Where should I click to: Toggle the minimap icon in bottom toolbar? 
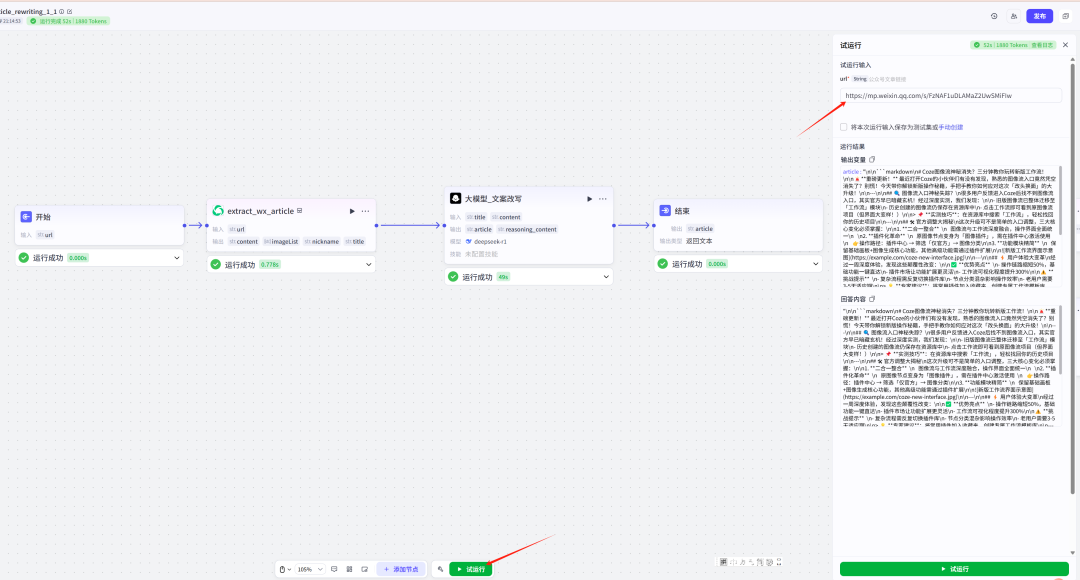364,570
